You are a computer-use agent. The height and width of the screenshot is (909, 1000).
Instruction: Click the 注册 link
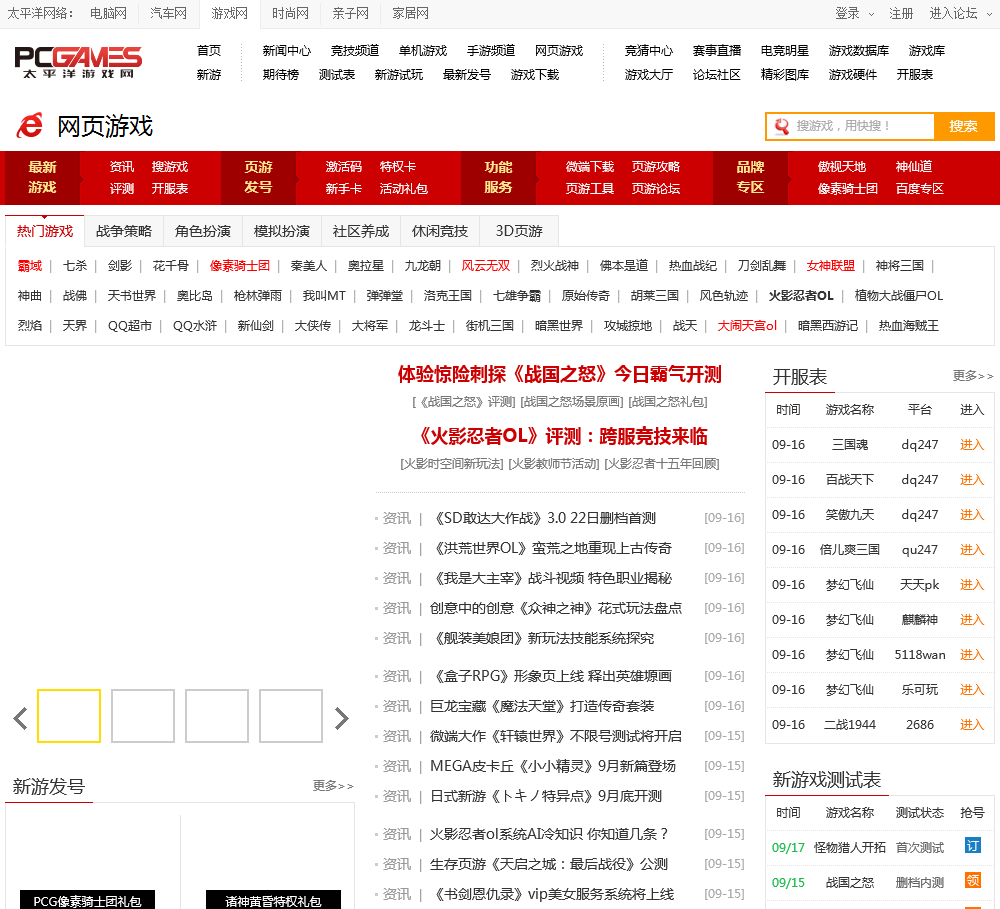(901, 13)
